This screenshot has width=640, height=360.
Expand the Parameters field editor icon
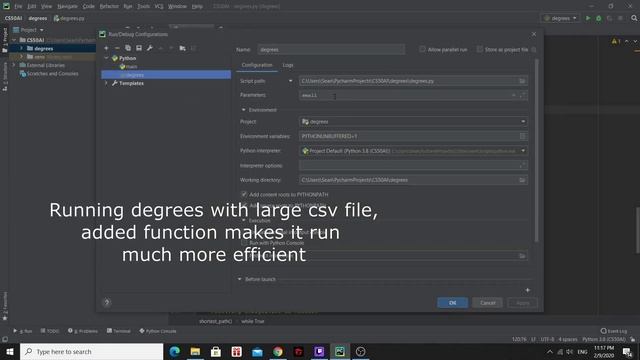pos(523,95)
